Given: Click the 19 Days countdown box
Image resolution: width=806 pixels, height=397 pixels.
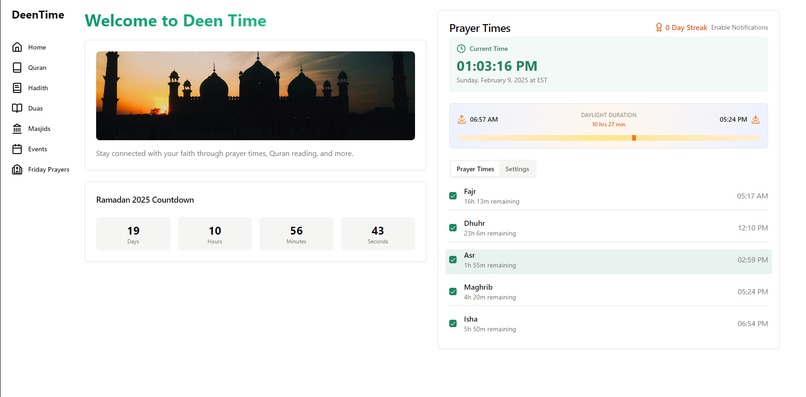Looking at the screenshot, I should tap(133, 233).
